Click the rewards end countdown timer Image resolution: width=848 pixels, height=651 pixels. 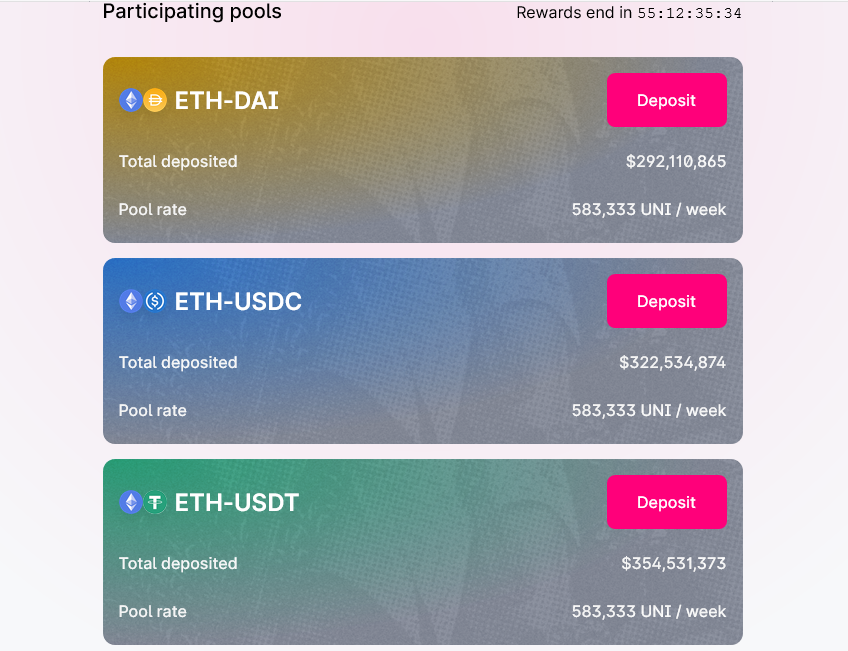(x=689, y=13)
